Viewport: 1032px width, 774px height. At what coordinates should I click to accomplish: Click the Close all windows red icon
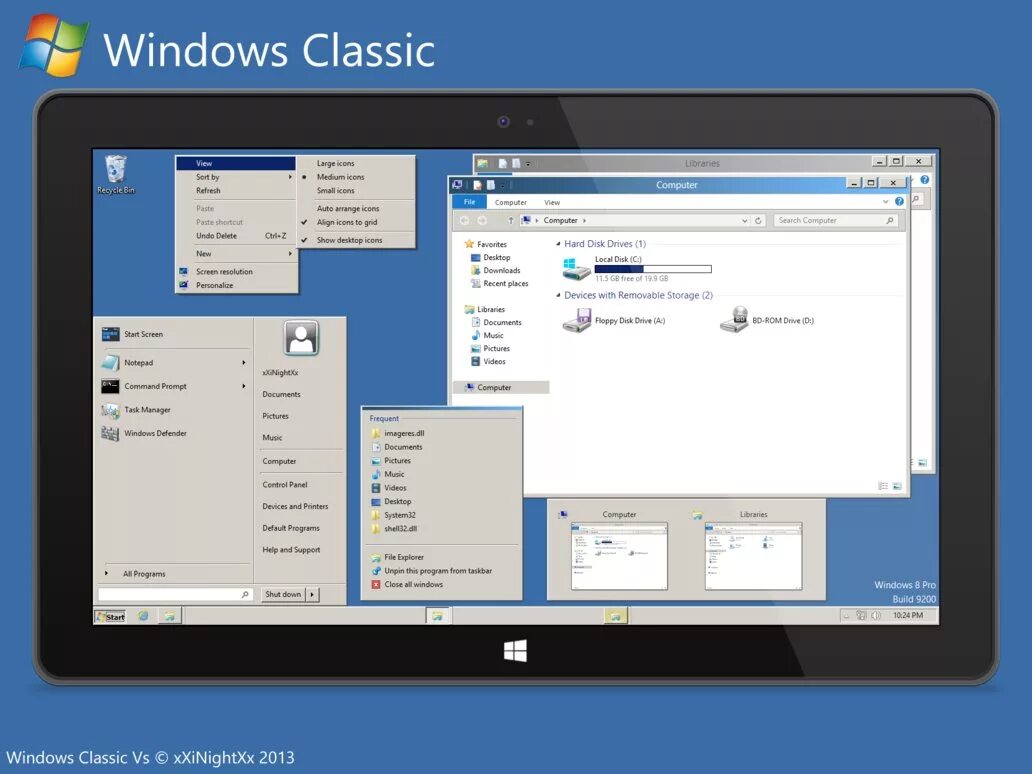[x=376, y=584]
